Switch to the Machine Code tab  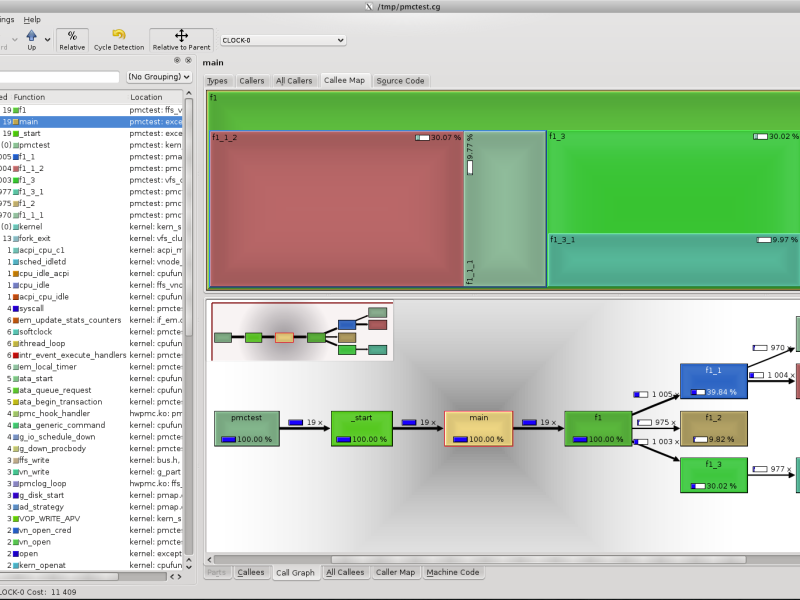[453, 572]
